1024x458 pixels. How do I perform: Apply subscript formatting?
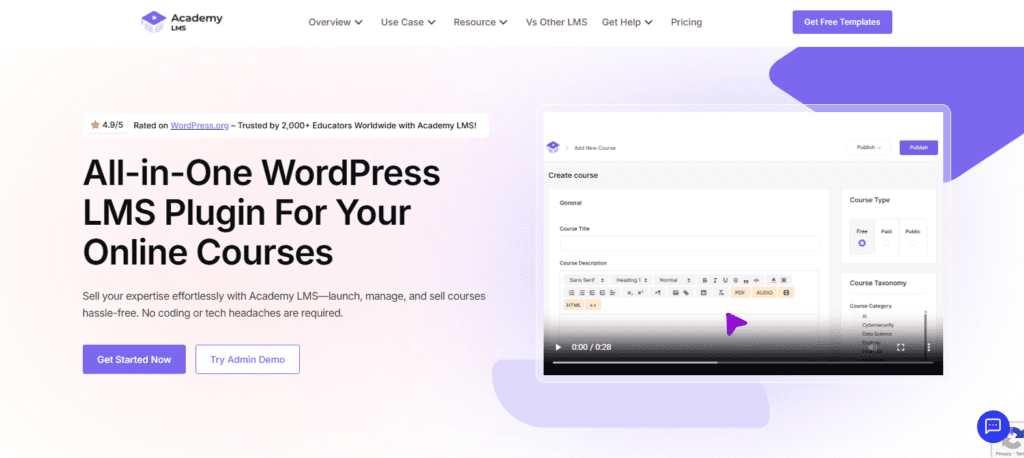pyautogui.click(x=630, y=293)
